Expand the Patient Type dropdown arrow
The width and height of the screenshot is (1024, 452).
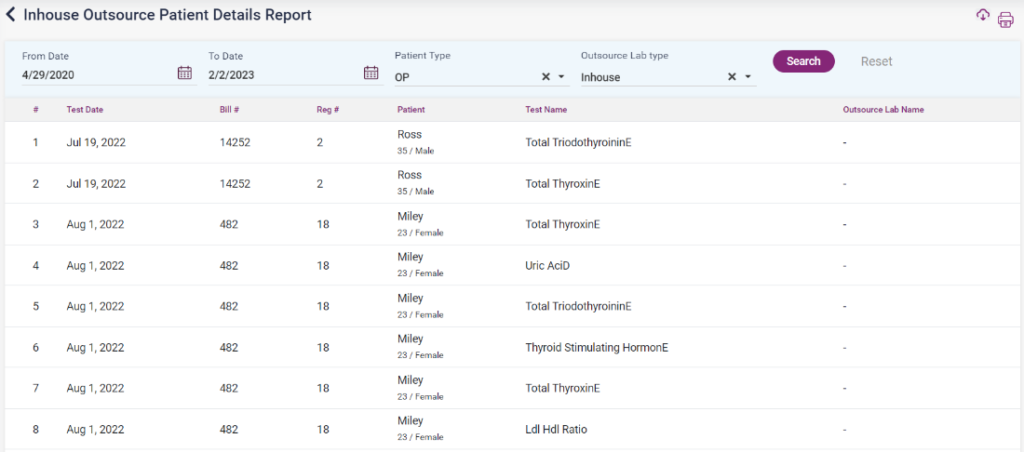561,77
